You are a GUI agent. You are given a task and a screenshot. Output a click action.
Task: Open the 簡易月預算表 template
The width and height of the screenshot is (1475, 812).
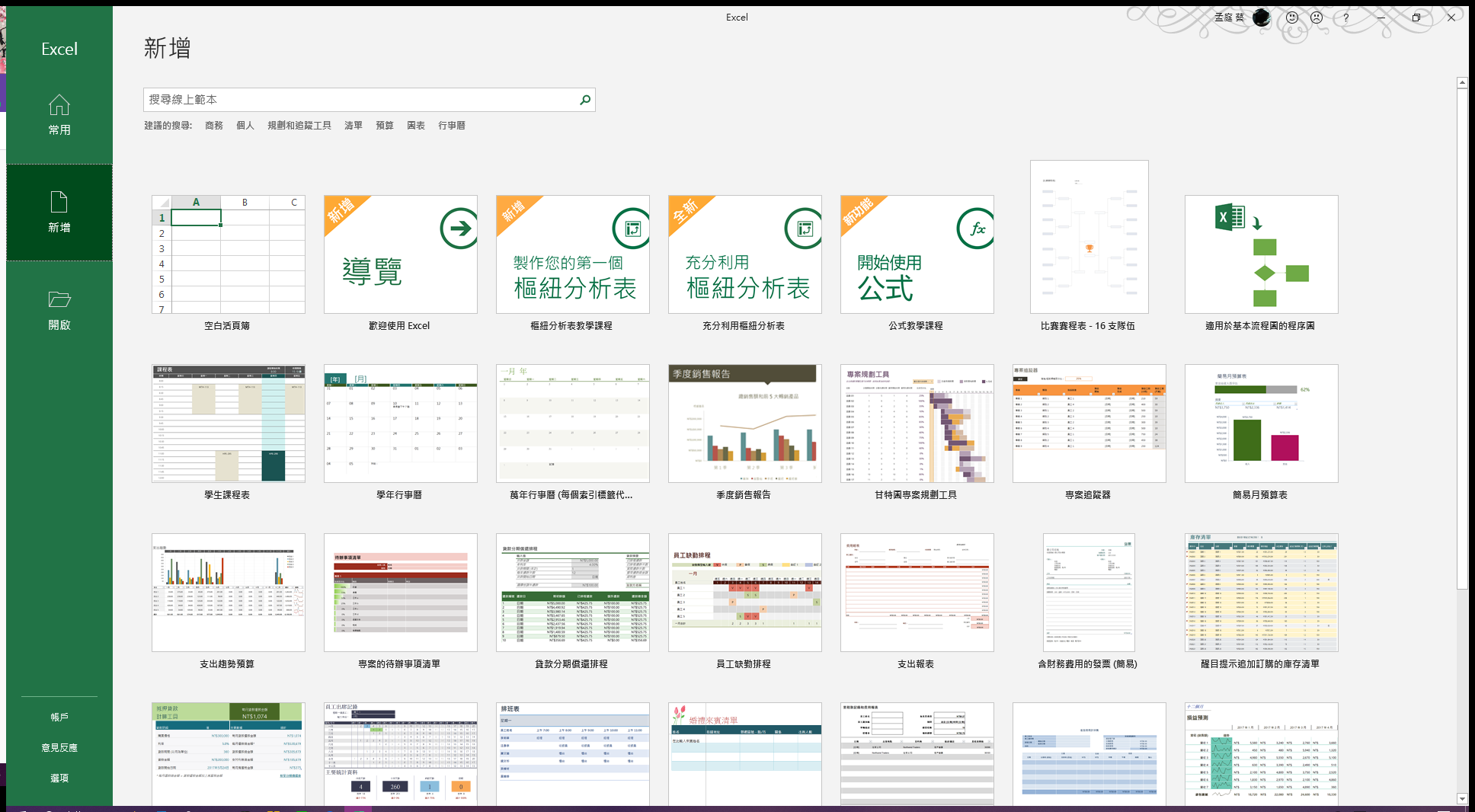click(1262, 424)
